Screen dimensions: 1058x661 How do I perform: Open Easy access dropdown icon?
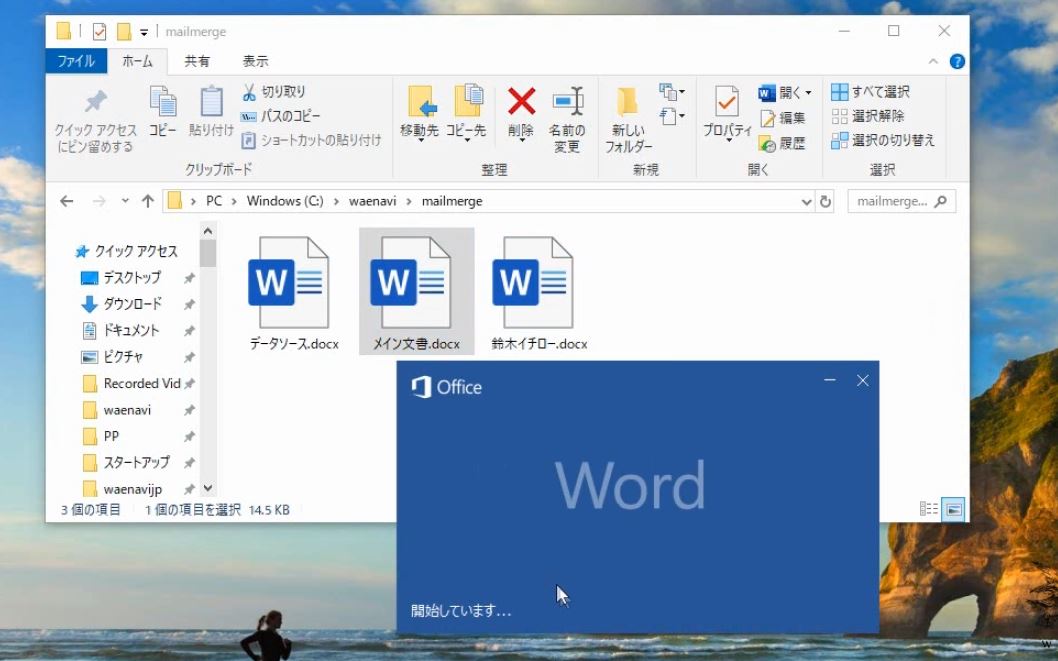click(672, 116)
